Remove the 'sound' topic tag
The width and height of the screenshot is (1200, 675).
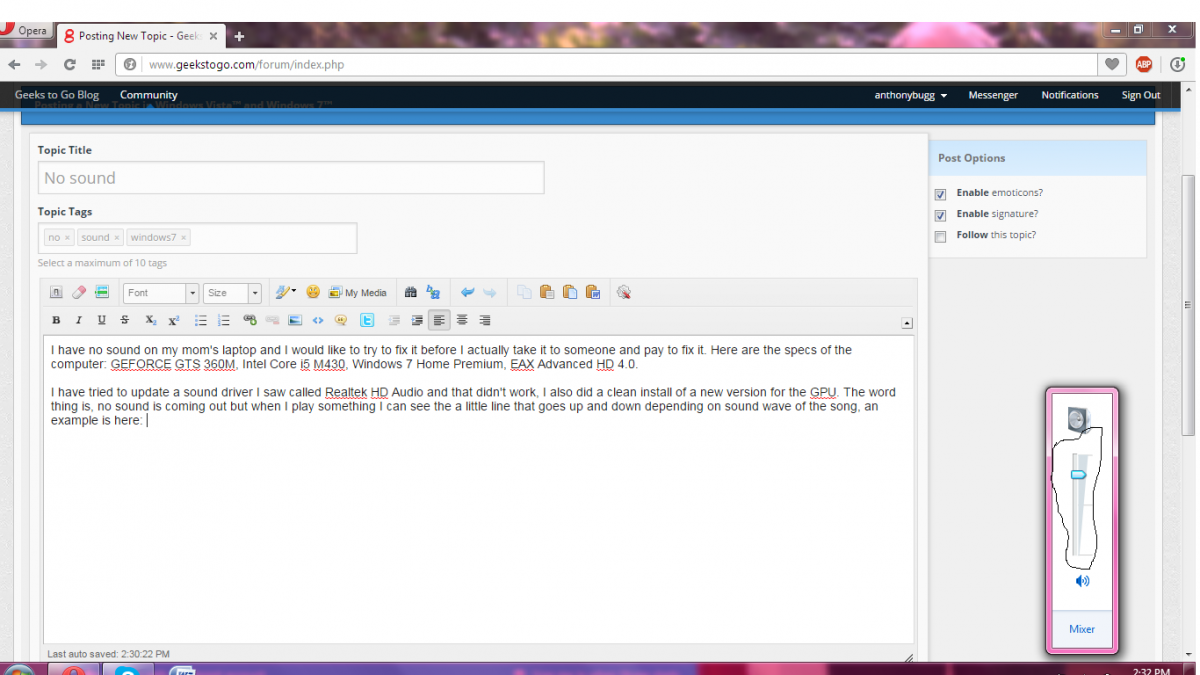[116, 238]
